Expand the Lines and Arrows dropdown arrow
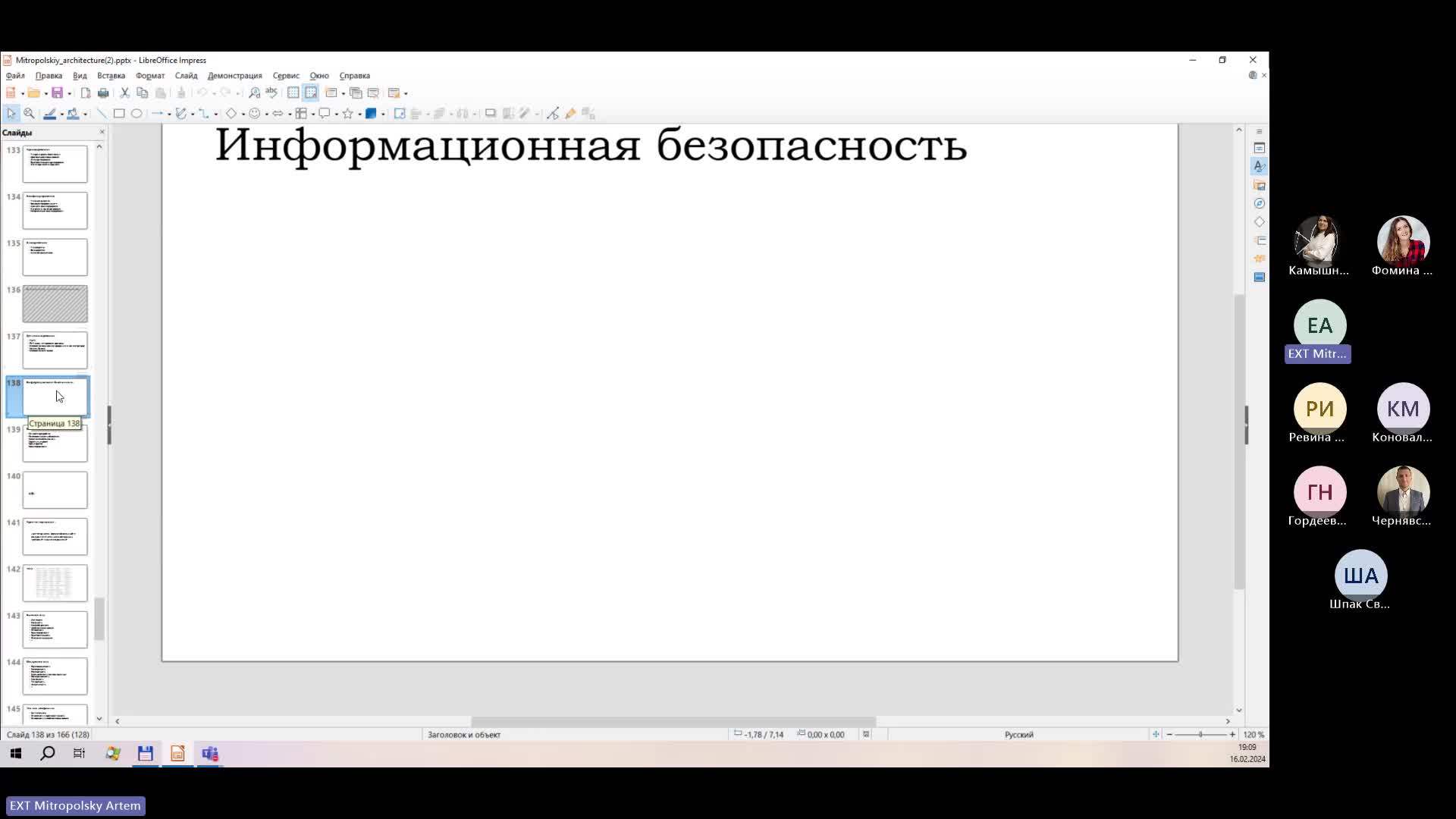This screenshot has width=1456, height=819. coord(168,115)
